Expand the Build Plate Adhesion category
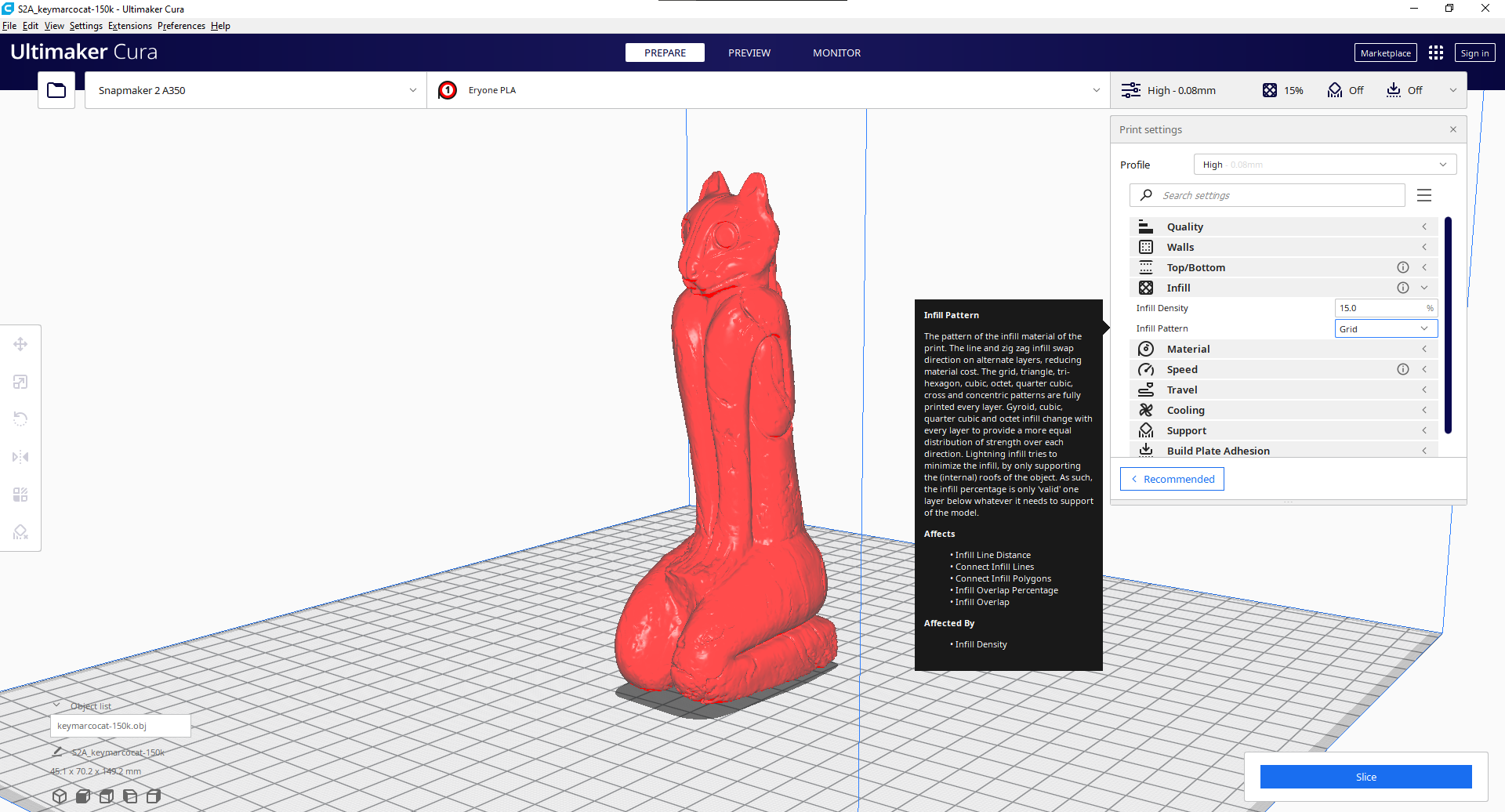The width and height of the screenshot is (1505, 812). click(x=1284, y=450)
